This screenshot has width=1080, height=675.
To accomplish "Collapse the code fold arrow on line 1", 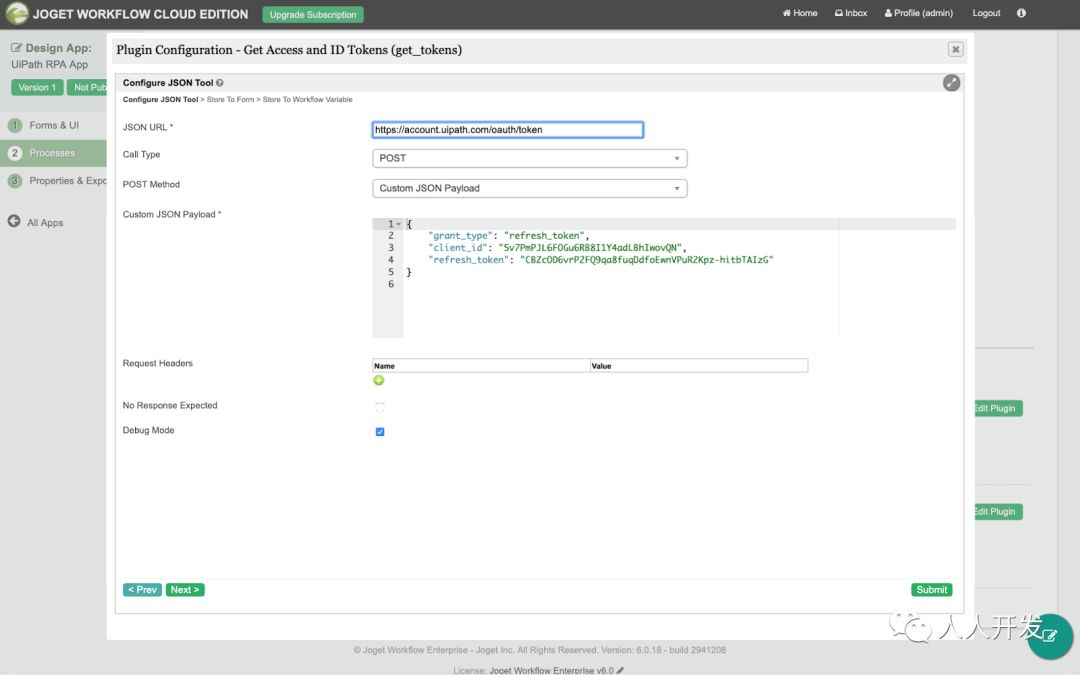I will 398,224.
